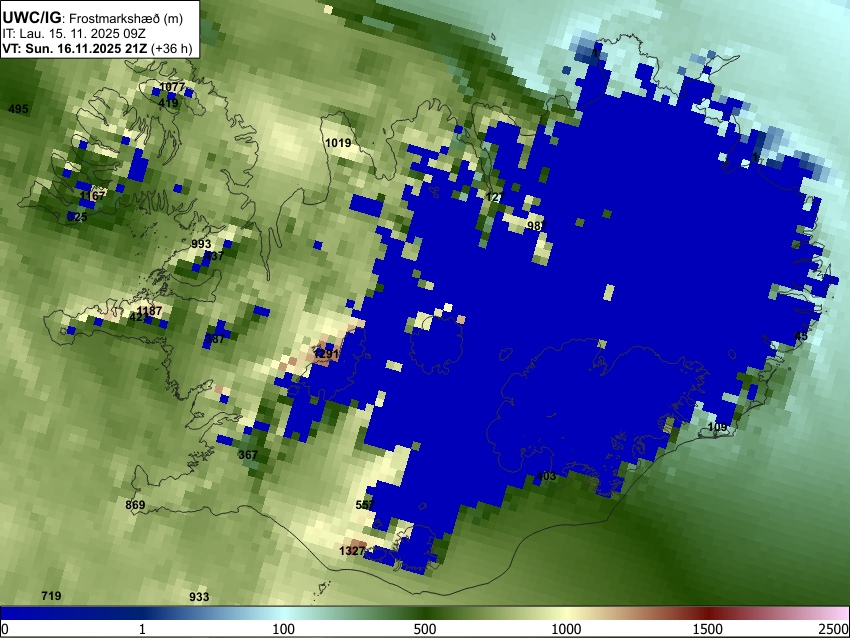Image resolution: width=850 pixels, height=638 pixels.
Task: Click the 45 value near east coast
Action: (801, 336)
